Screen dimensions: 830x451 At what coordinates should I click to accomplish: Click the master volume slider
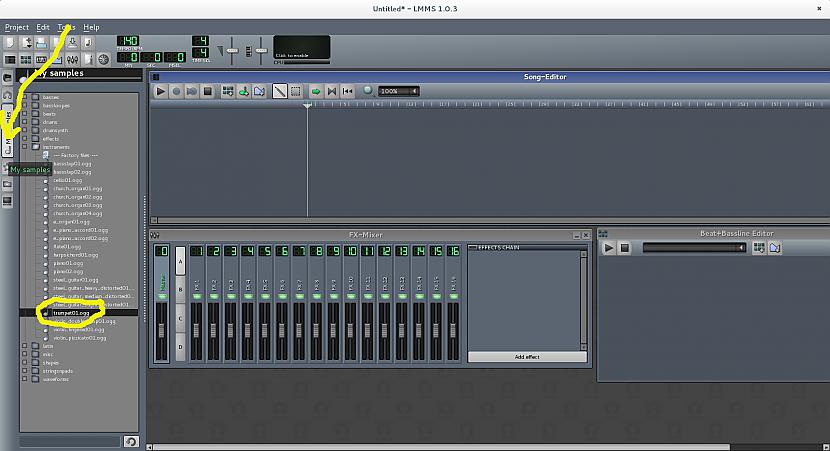(232, 51)
